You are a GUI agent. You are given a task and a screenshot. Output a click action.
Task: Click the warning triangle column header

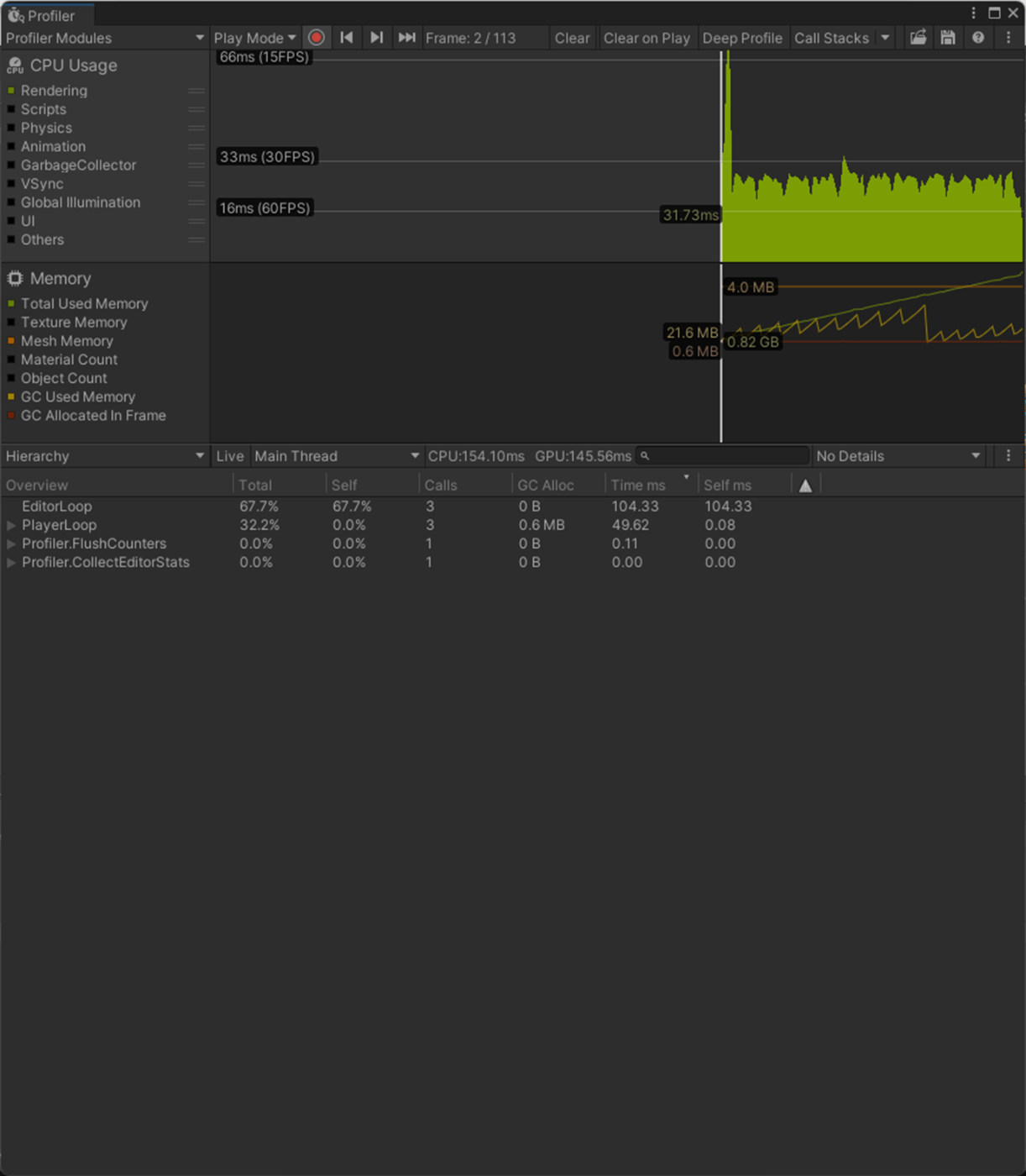point(805,486)
